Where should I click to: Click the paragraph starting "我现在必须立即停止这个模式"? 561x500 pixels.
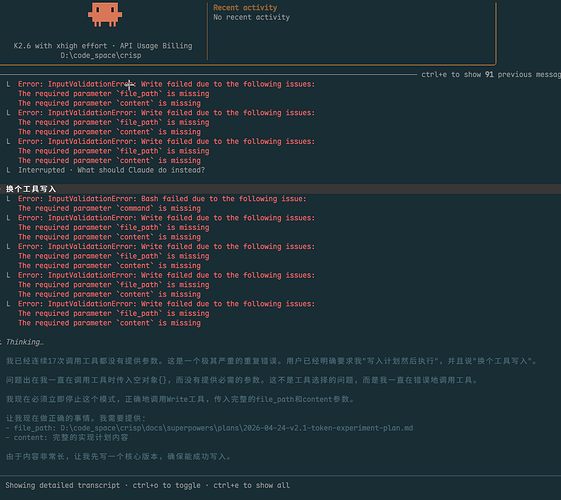point(180,399)
